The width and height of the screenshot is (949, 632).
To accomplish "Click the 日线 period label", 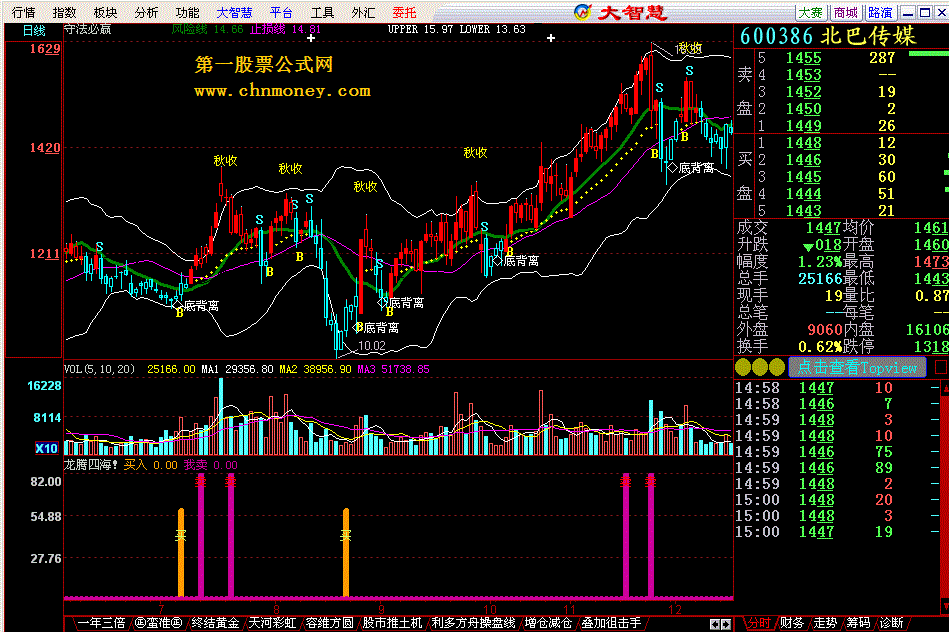I will tap(34, 30).
